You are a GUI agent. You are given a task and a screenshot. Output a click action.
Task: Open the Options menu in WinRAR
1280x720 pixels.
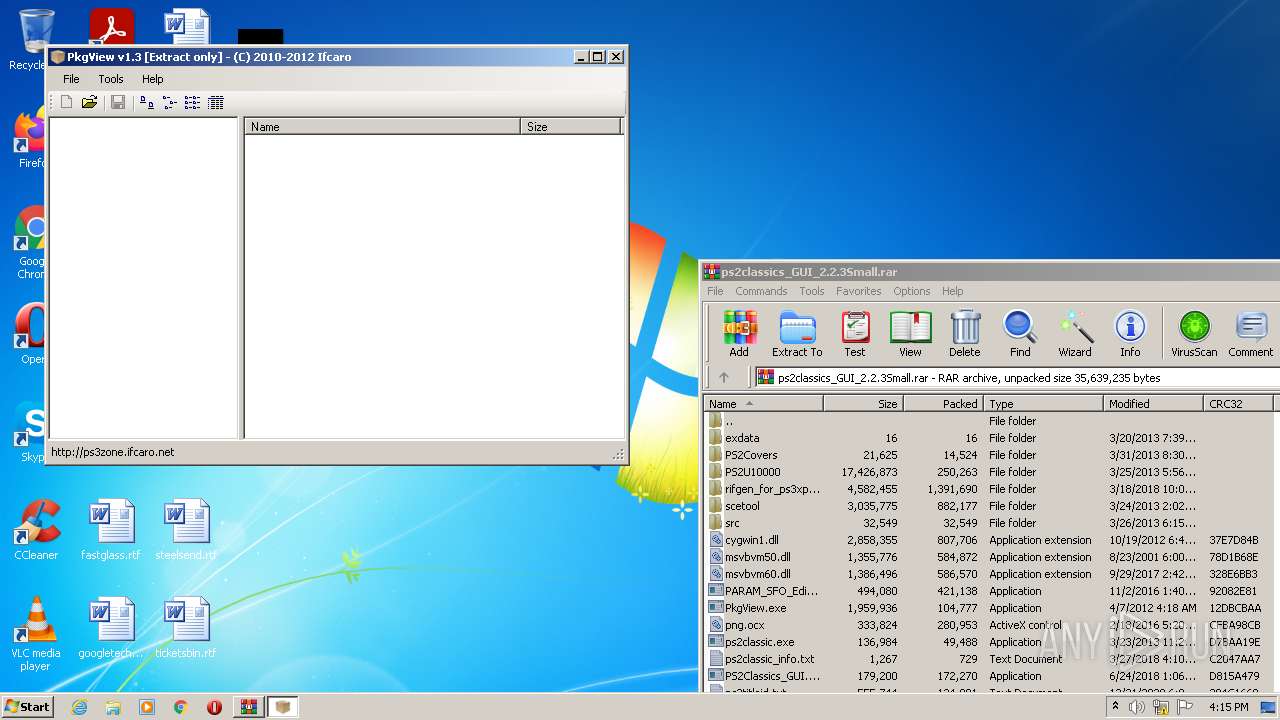[x=912, y=291]
